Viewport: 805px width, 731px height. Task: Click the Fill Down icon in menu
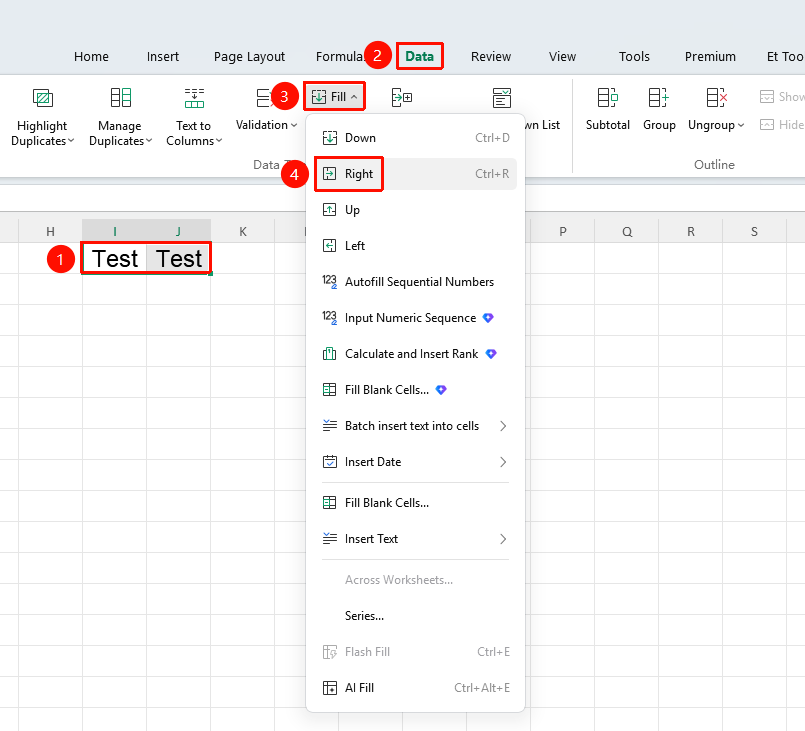pyautogui.click(x=330, y=138)
